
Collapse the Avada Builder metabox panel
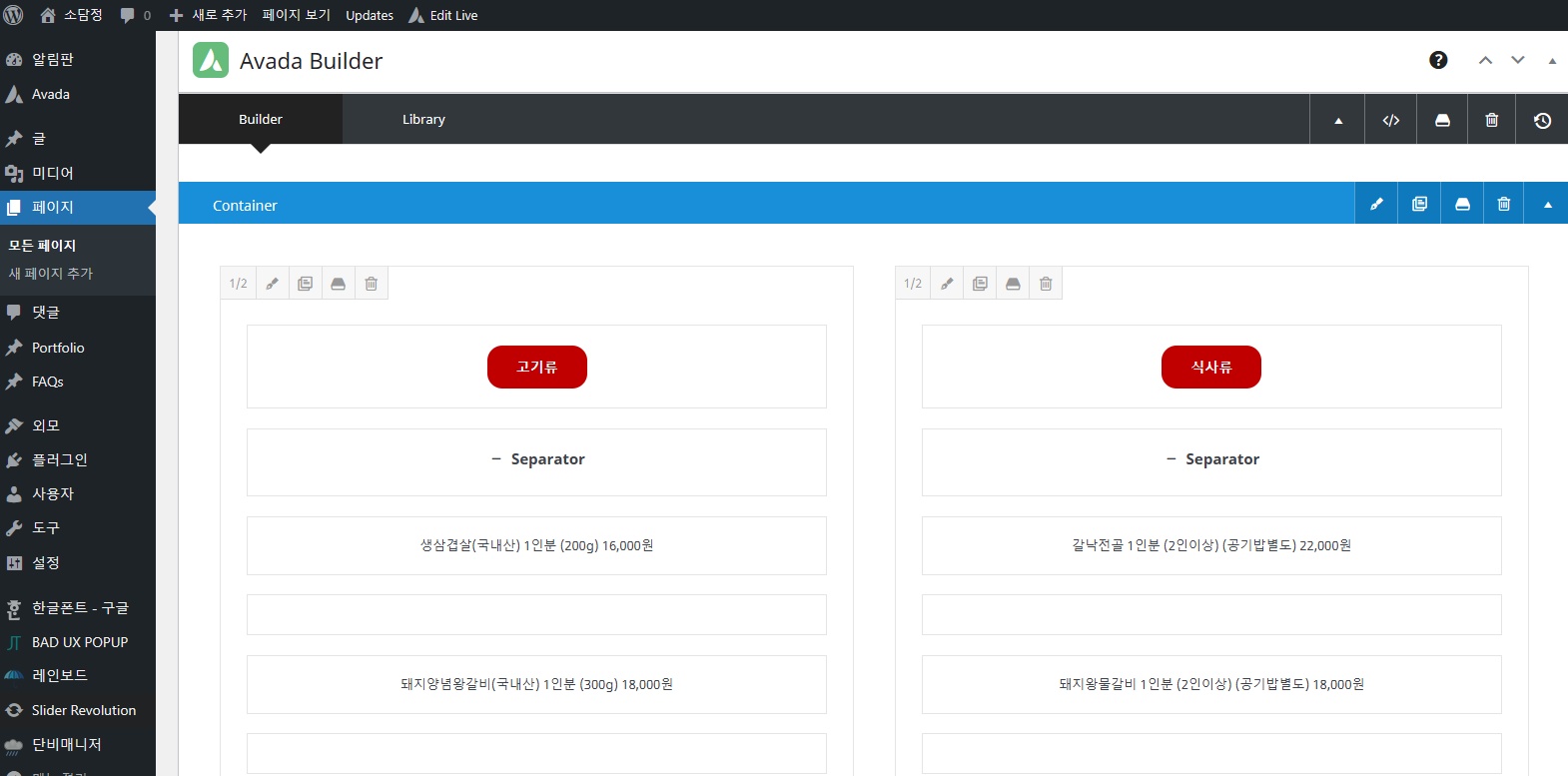click(x=1552, y=61)
